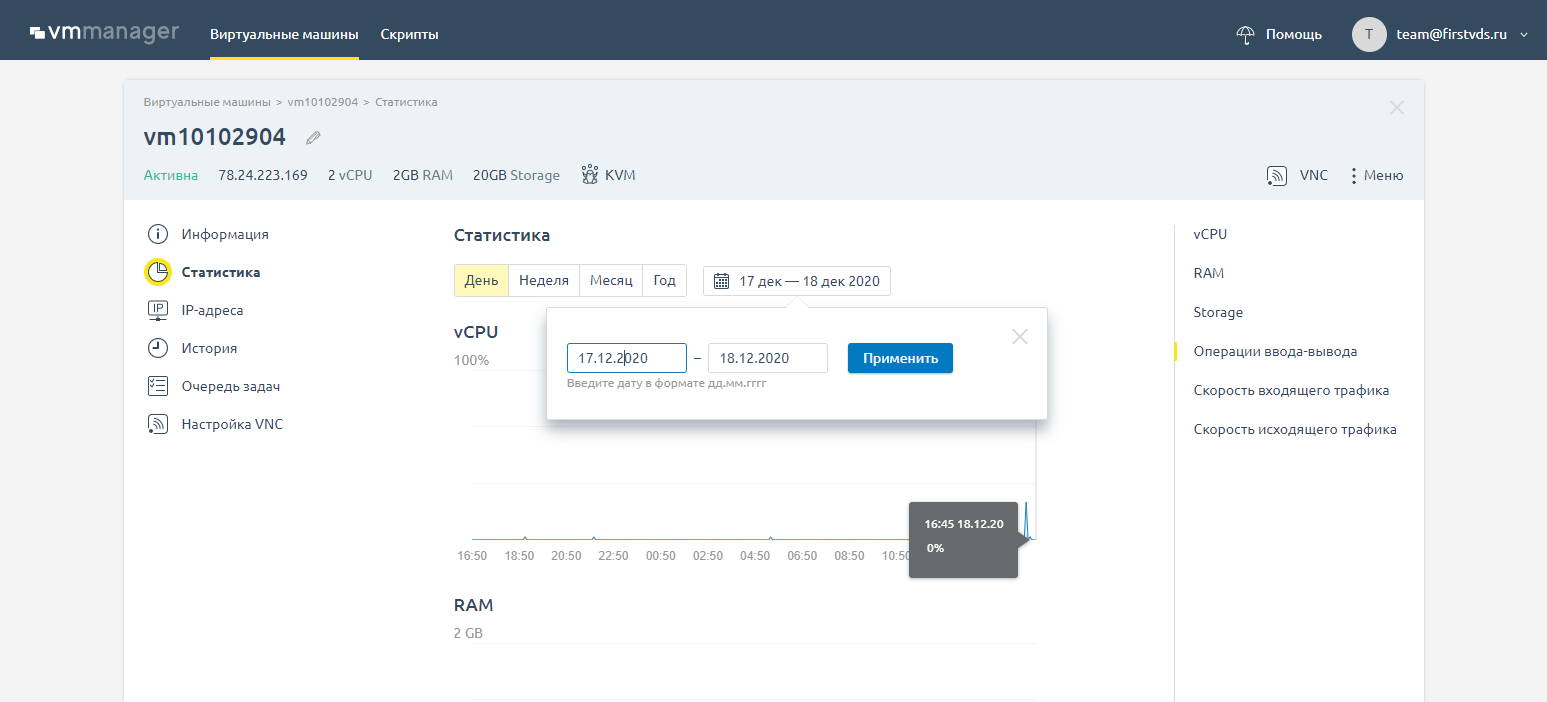Click the 18:50 label on vCPU chart axis
Image resolution: width=1547 pixels, height=702 pixels.
tap(519, 556)
